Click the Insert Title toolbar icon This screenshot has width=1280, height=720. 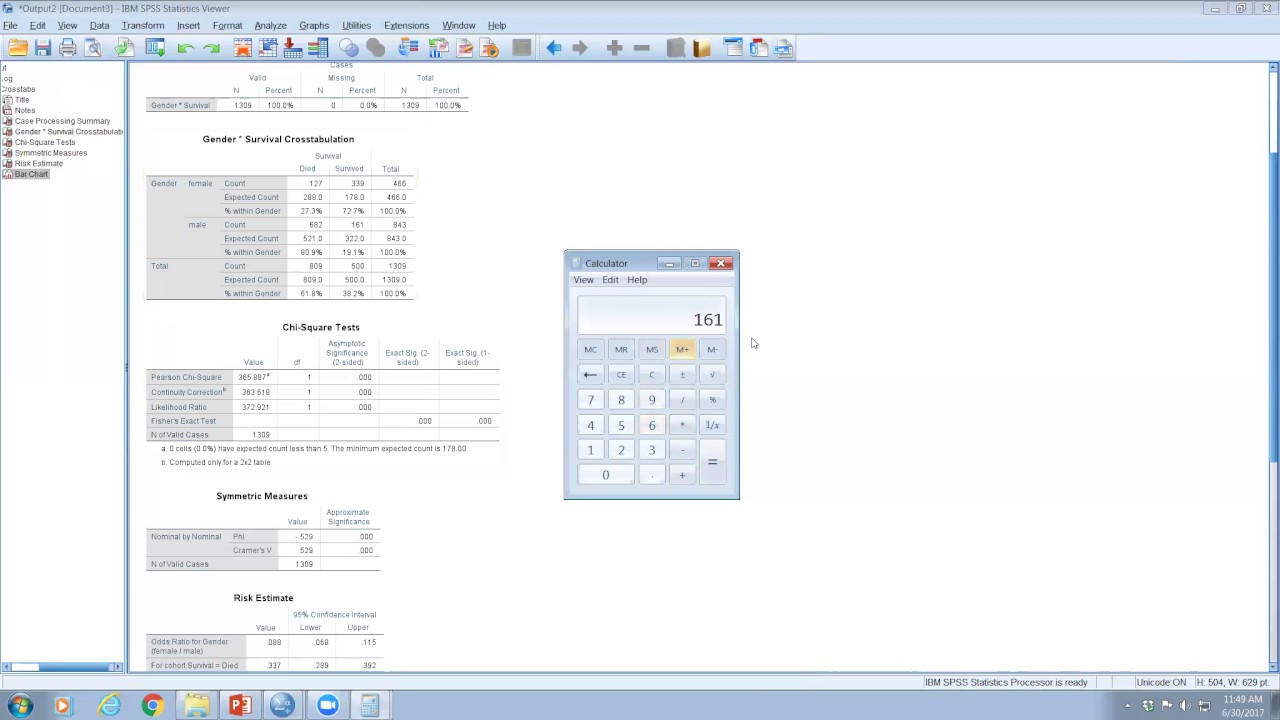758,47
